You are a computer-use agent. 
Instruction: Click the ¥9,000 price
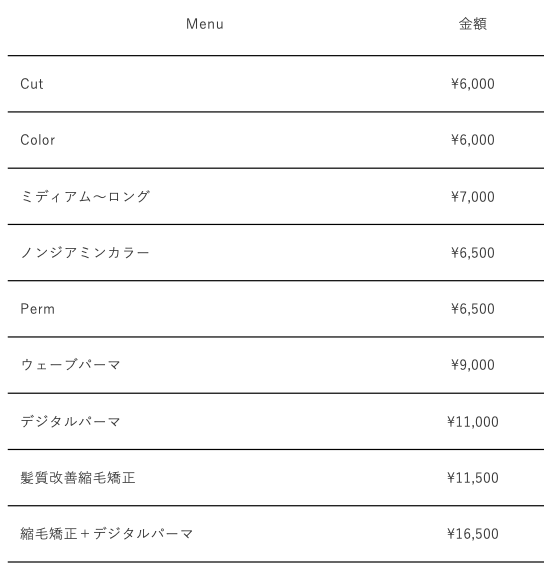[473, 365]
